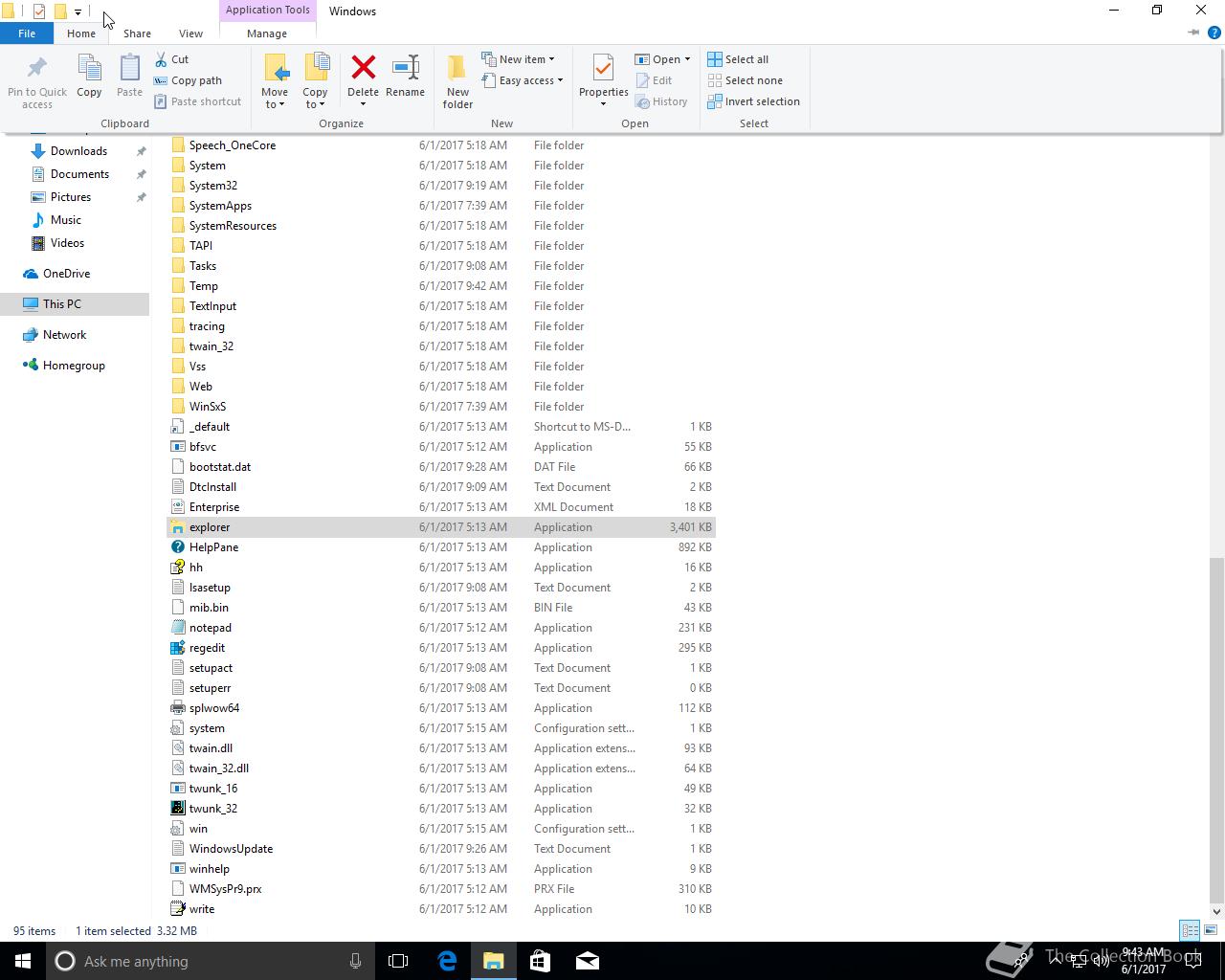Open OneDrive in navigation pane

(66, 274)
